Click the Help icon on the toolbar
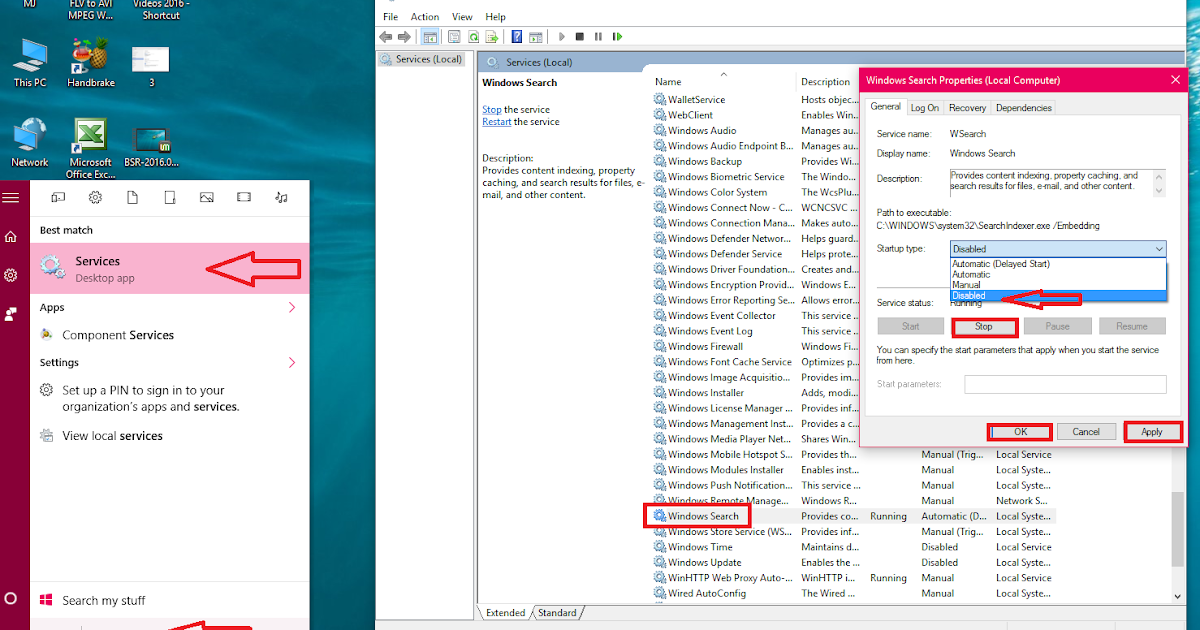 pos(516,36)
